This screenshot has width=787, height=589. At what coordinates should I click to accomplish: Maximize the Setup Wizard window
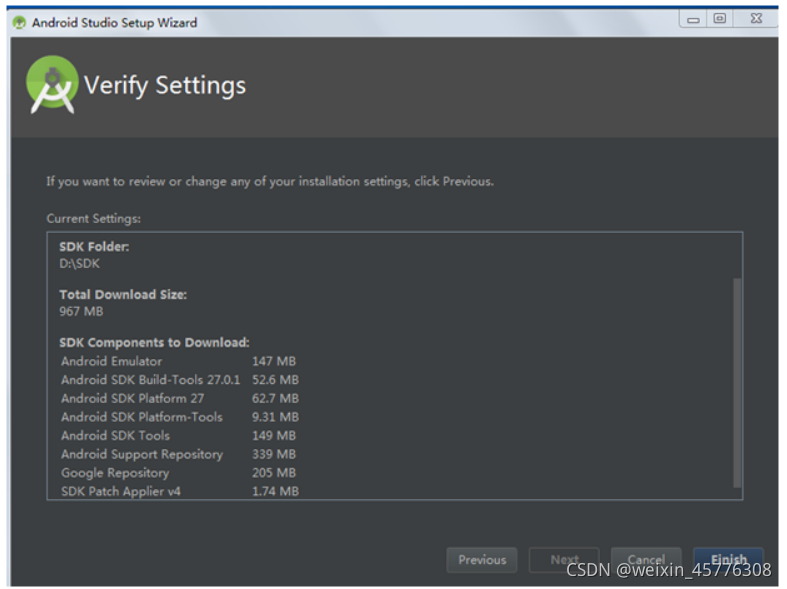pos(720,19)
